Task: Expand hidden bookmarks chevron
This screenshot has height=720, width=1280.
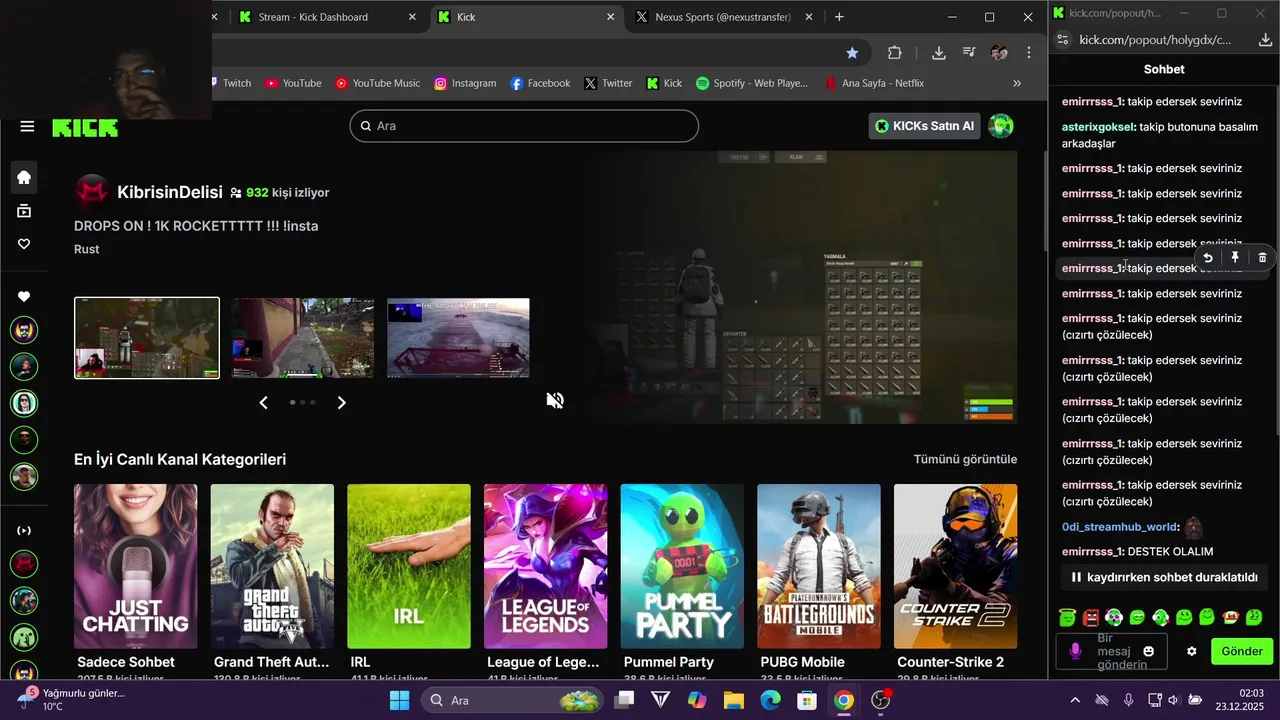Action: [1017, 83]
